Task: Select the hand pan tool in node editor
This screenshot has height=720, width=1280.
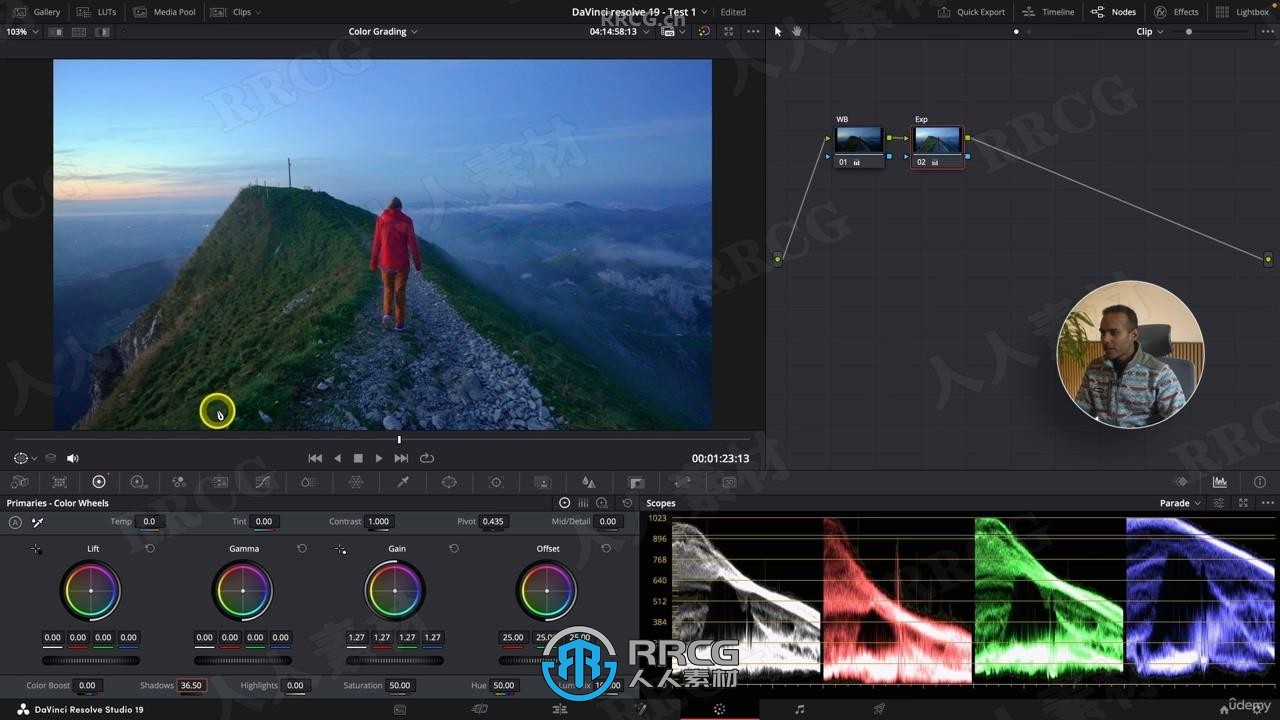Action: pyautogui.click(x=797, y=31)
